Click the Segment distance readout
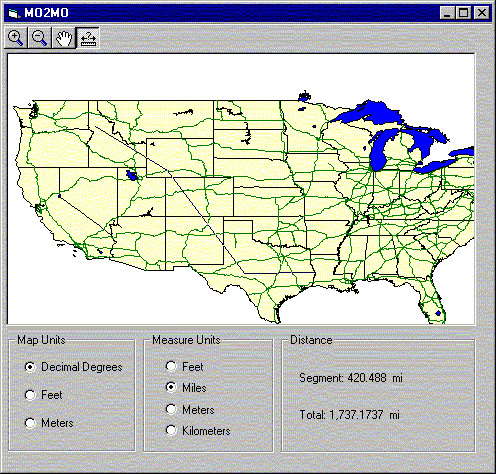 [x=351, y=378]
